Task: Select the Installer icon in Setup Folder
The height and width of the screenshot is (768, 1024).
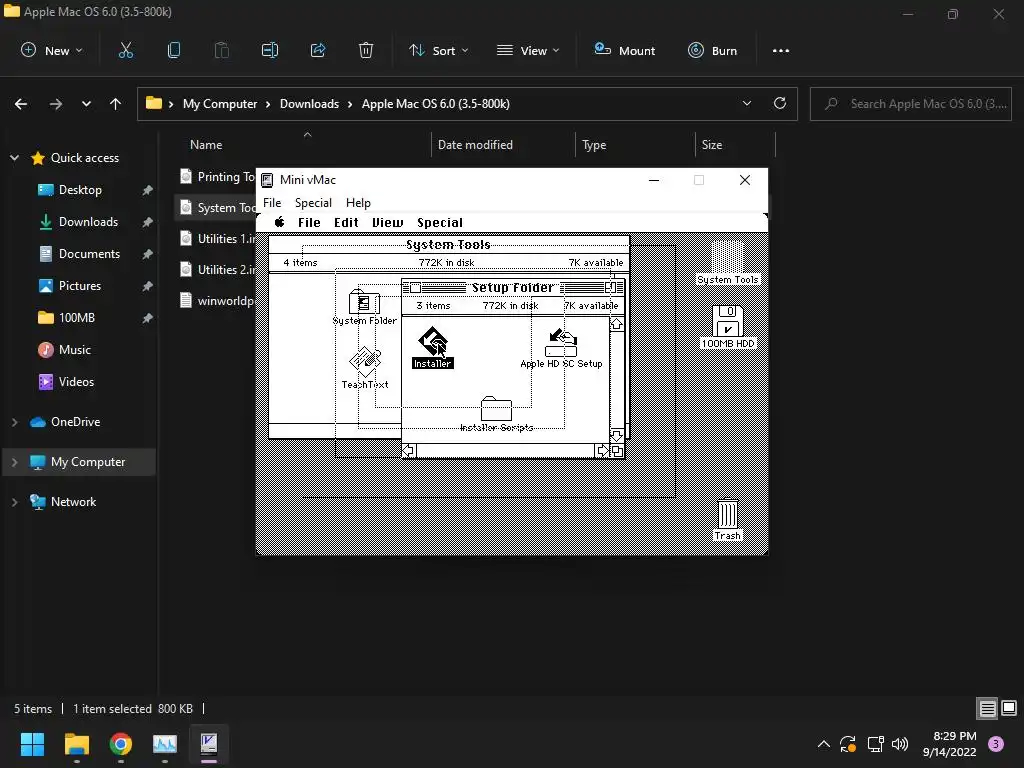Action: coord(432,342)
